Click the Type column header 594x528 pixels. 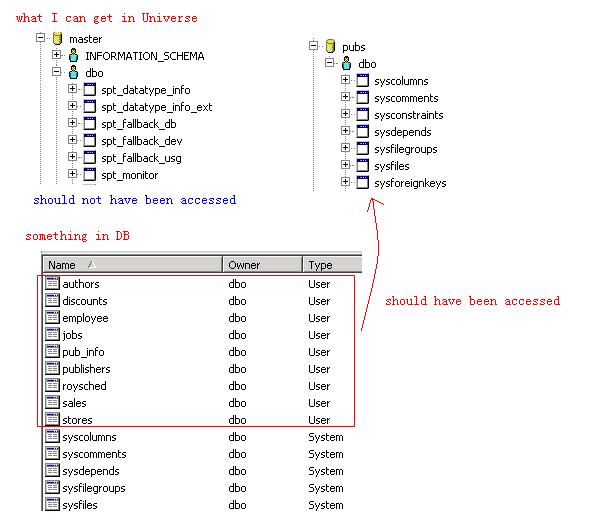[332, 264]
